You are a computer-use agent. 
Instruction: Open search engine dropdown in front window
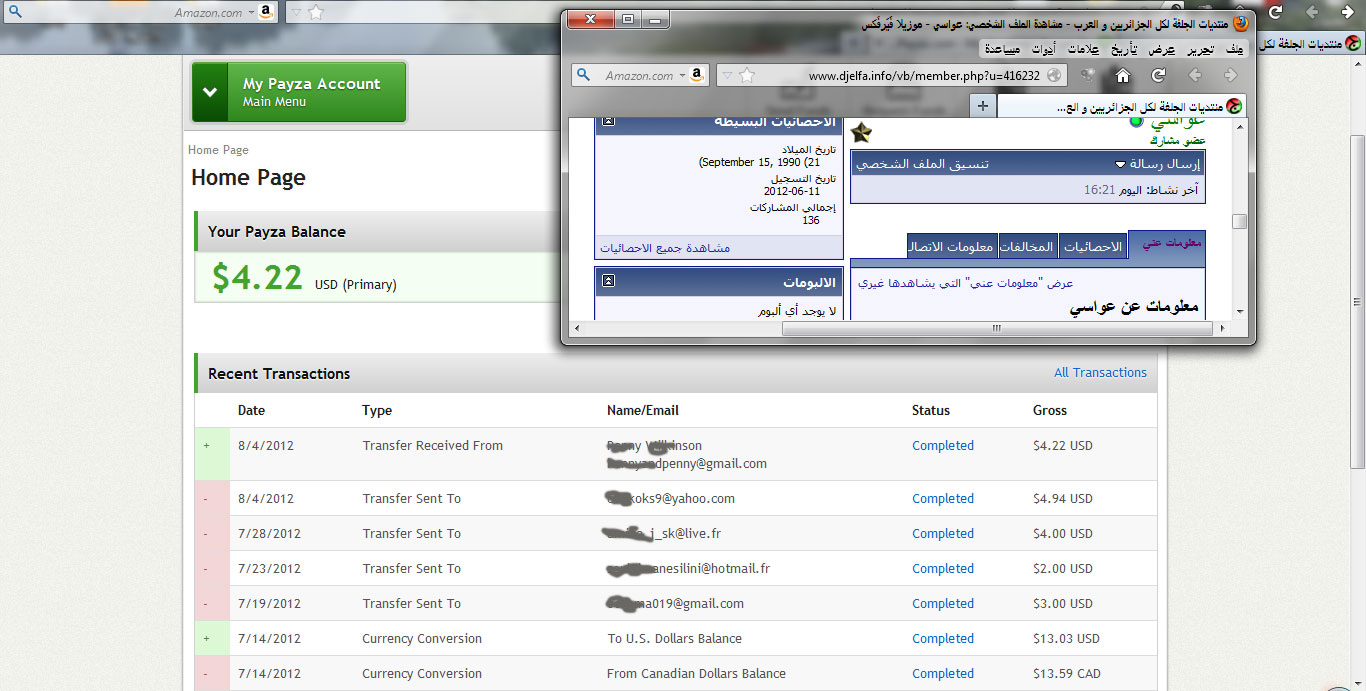[x=682, y=75]
